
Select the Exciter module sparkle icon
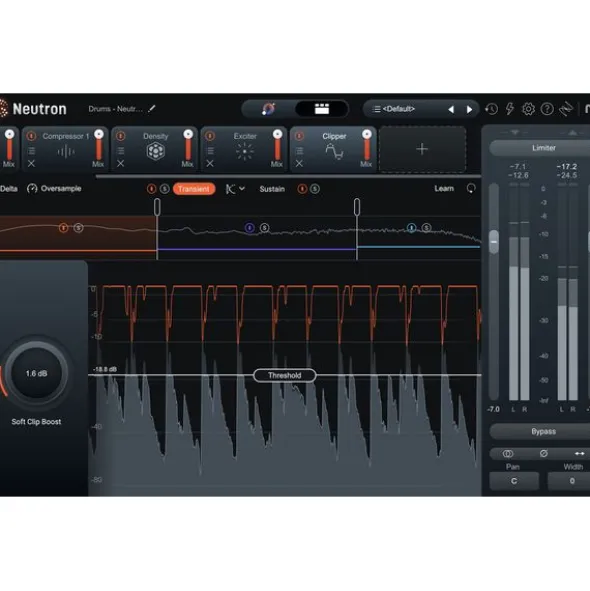coord(245,152)
